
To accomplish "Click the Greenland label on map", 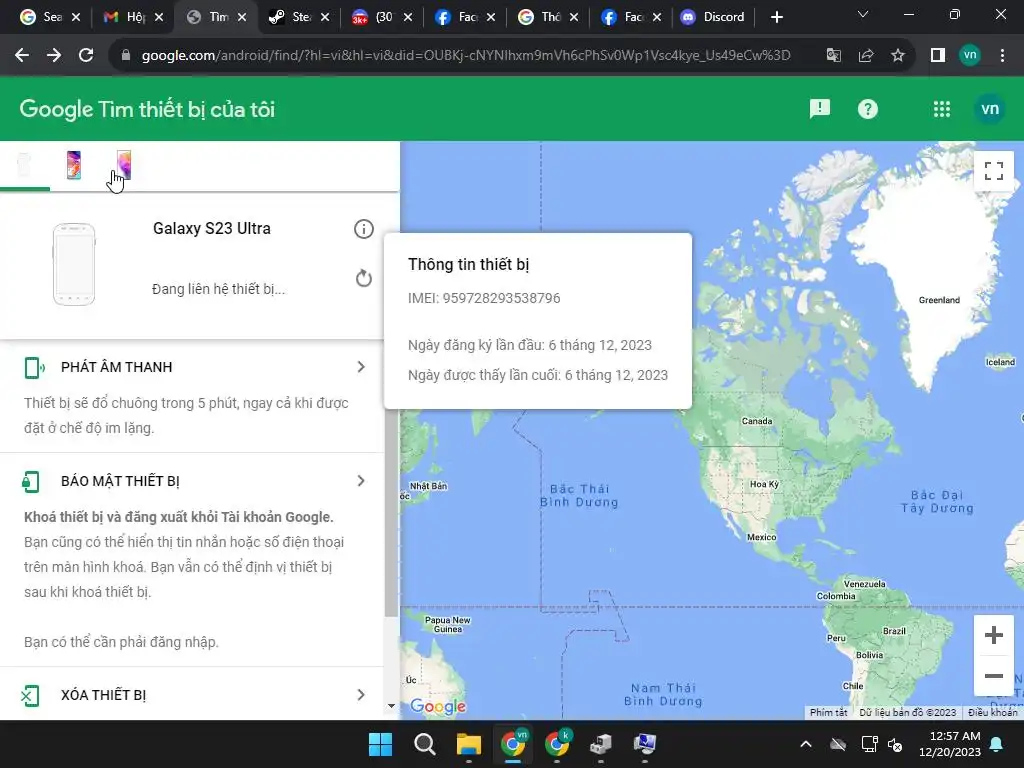I will 939,300.
